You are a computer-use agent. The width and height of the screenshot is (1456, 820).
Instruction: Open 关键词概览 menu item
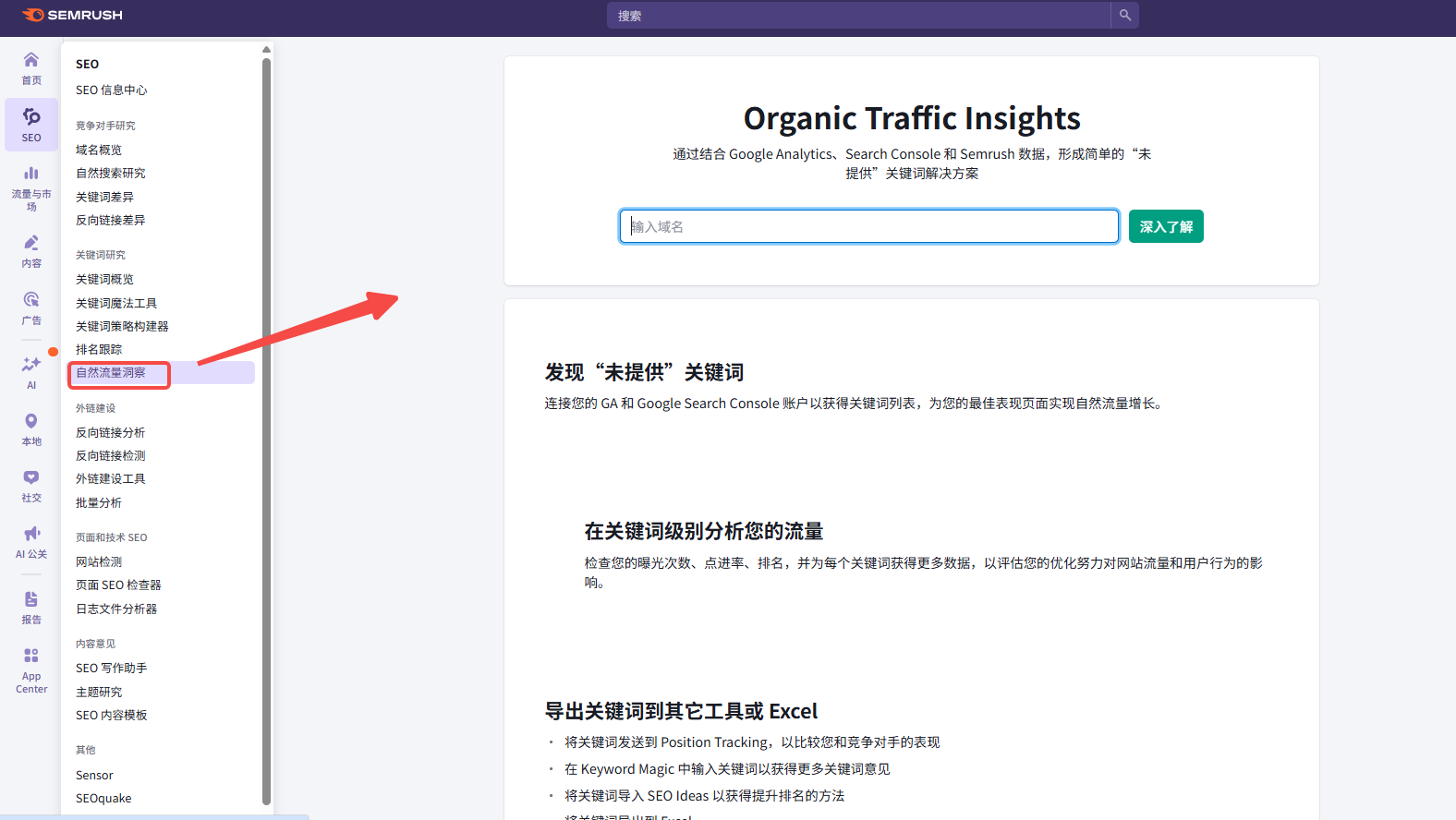104,279
